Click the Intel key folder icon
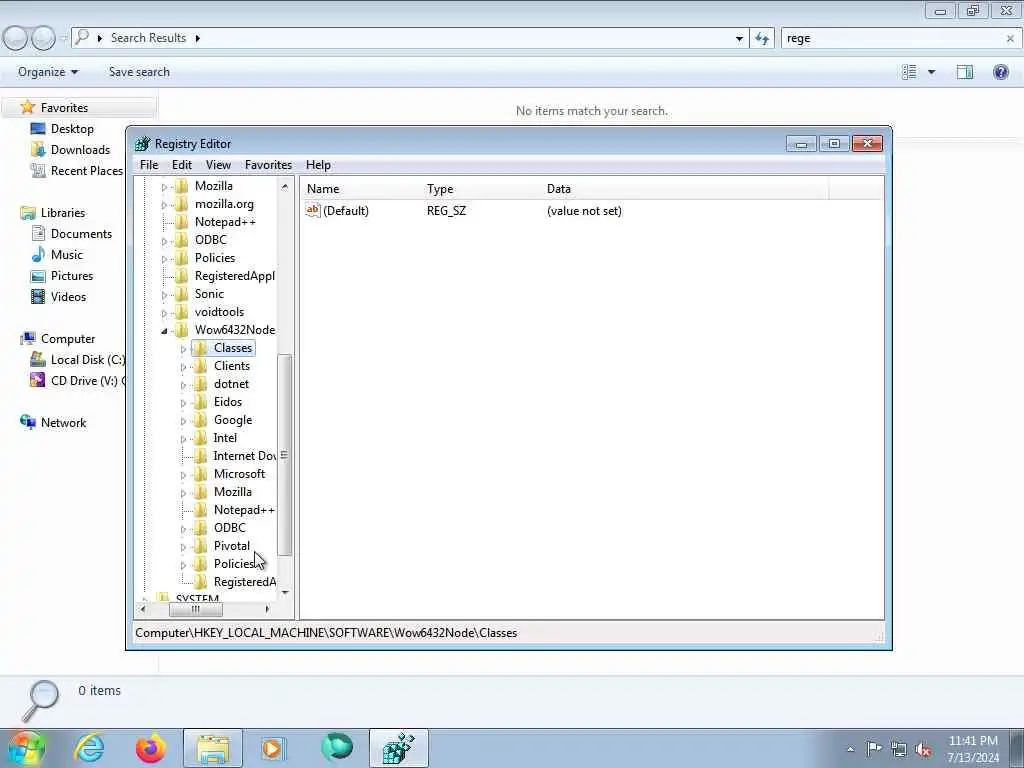Screen dimensions: 1024x768 pos(200,438)
